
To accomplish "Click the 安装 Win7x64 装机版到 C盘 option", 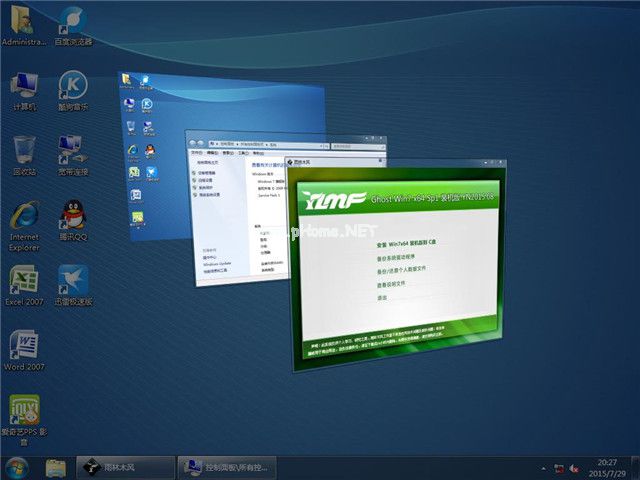I will tap(408, 245).
